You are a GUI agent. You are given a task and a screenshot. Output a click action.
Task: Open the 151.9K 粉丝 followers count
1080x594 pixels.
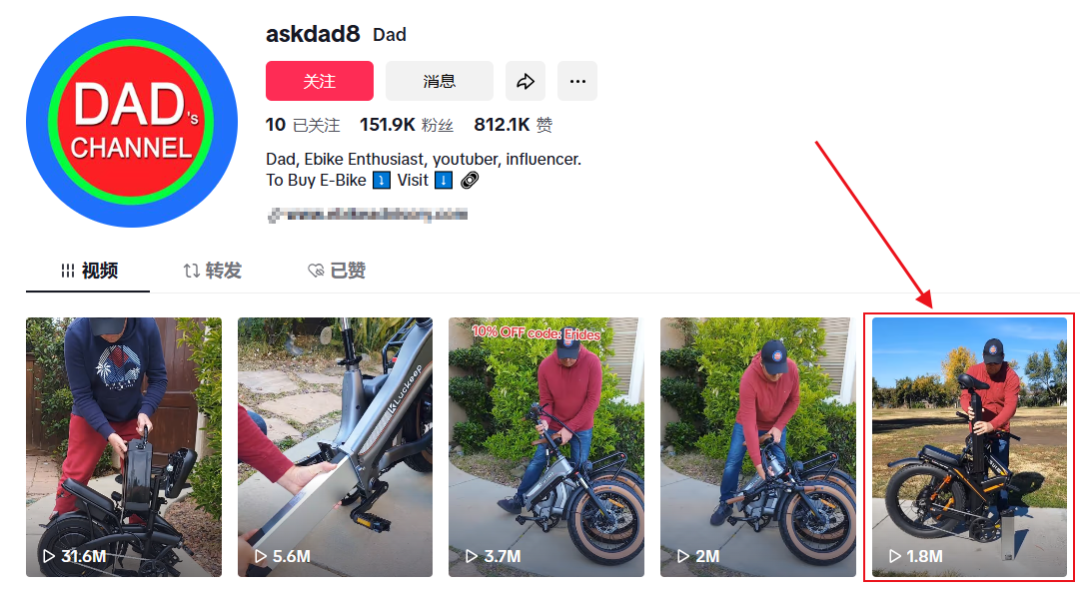[406, 125]
